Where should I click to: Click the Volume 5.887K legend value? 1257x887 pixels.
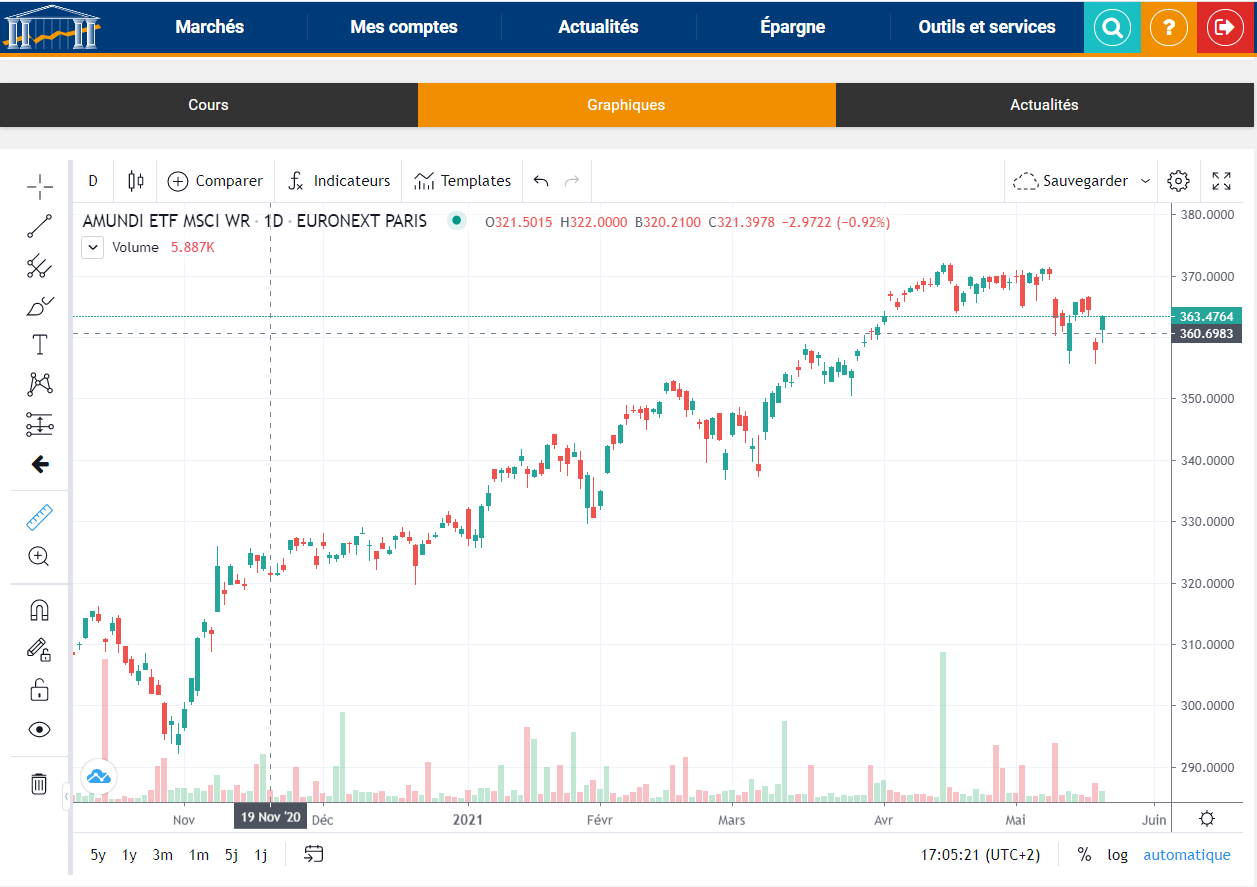193,247
